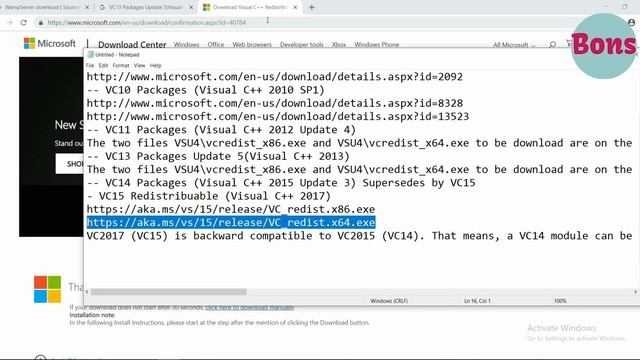Image resolution: width=640 pixels, height=360 pixels.
Task: Close the VC13 Packages Update 5 tab
Action: (191, 7)
